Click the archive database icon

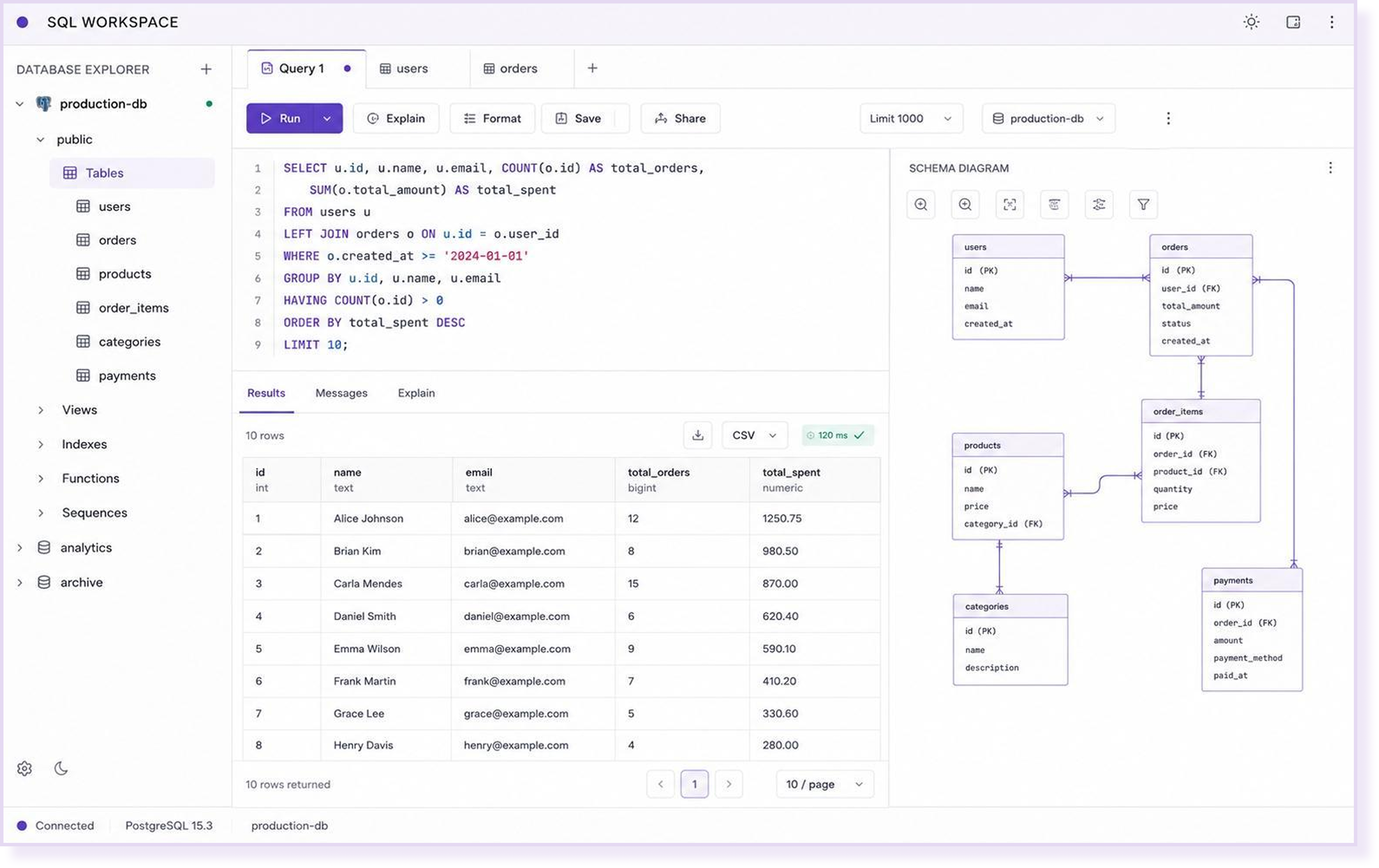(44, 582)
